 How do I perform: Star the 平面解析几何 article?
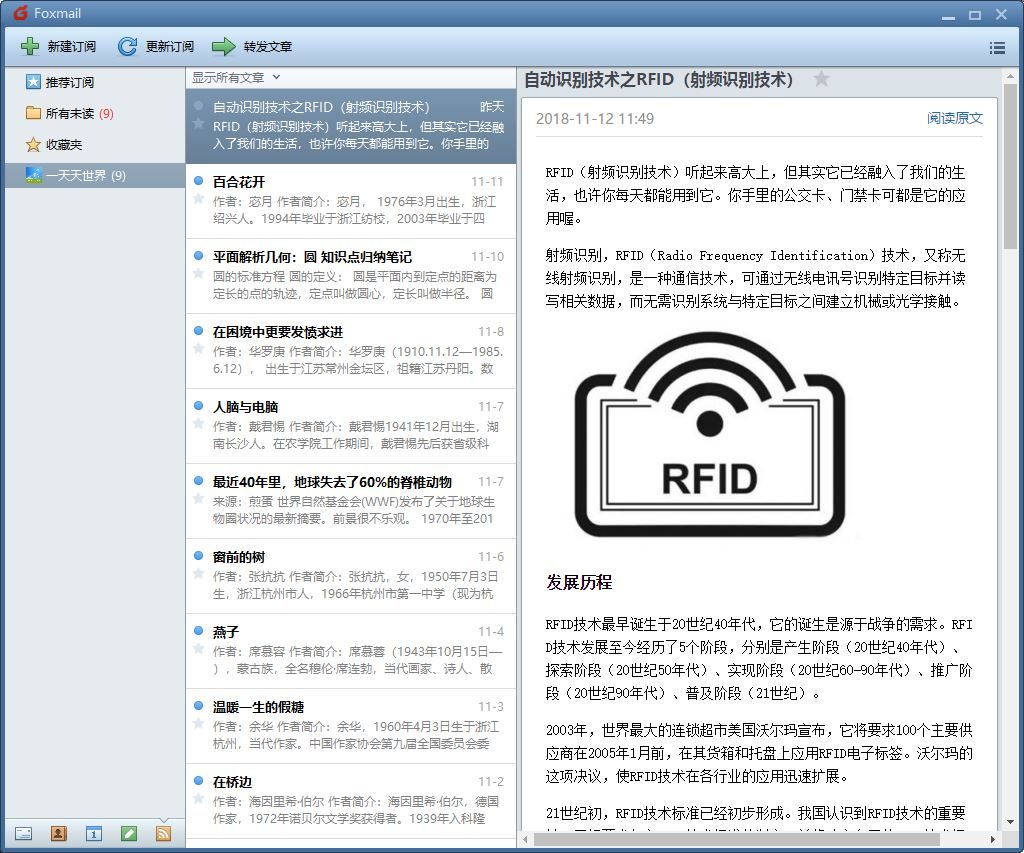(x=199, y=273)
